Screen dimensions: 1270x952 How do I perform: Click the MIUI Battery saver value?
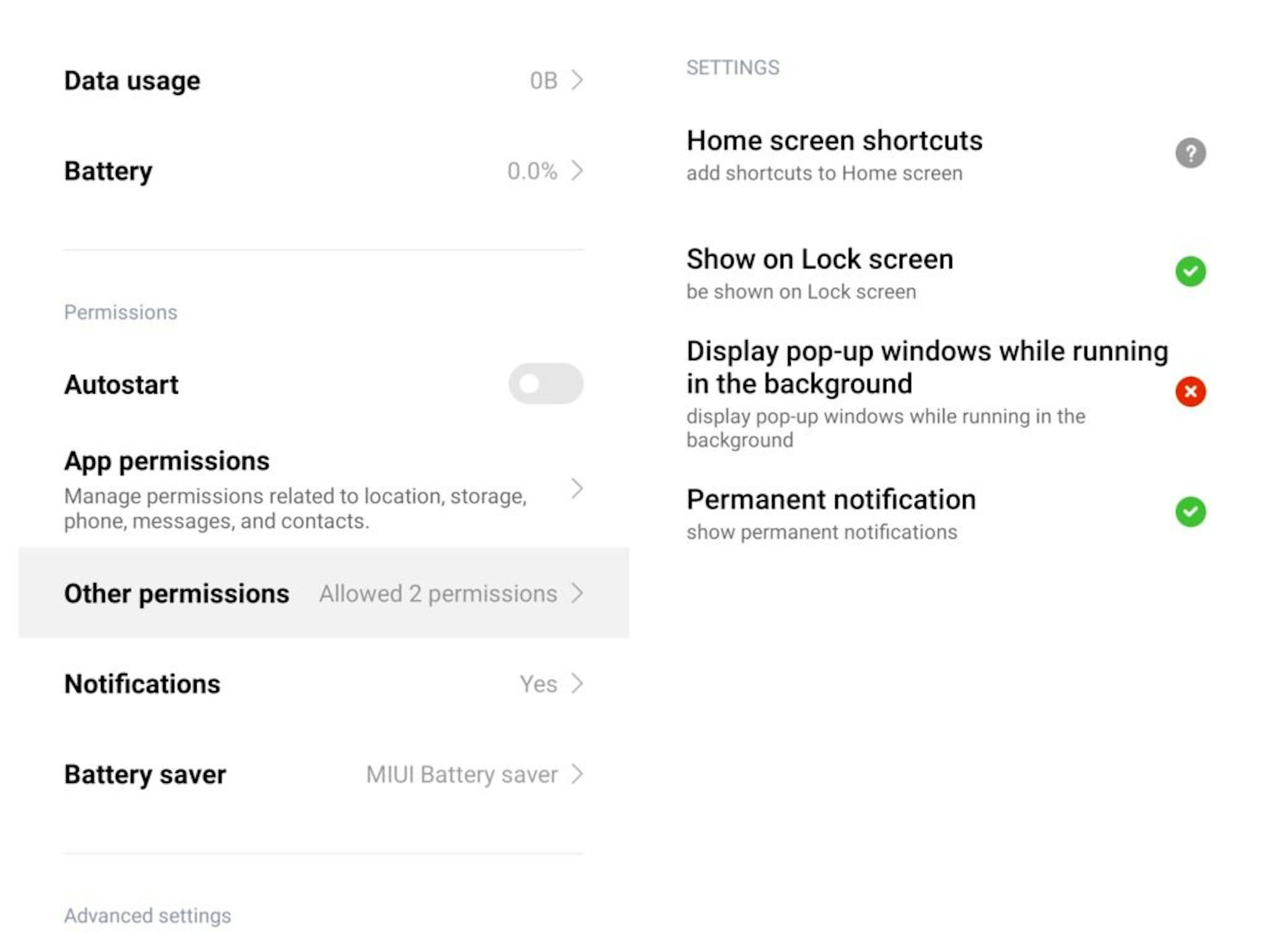[461, 775]
